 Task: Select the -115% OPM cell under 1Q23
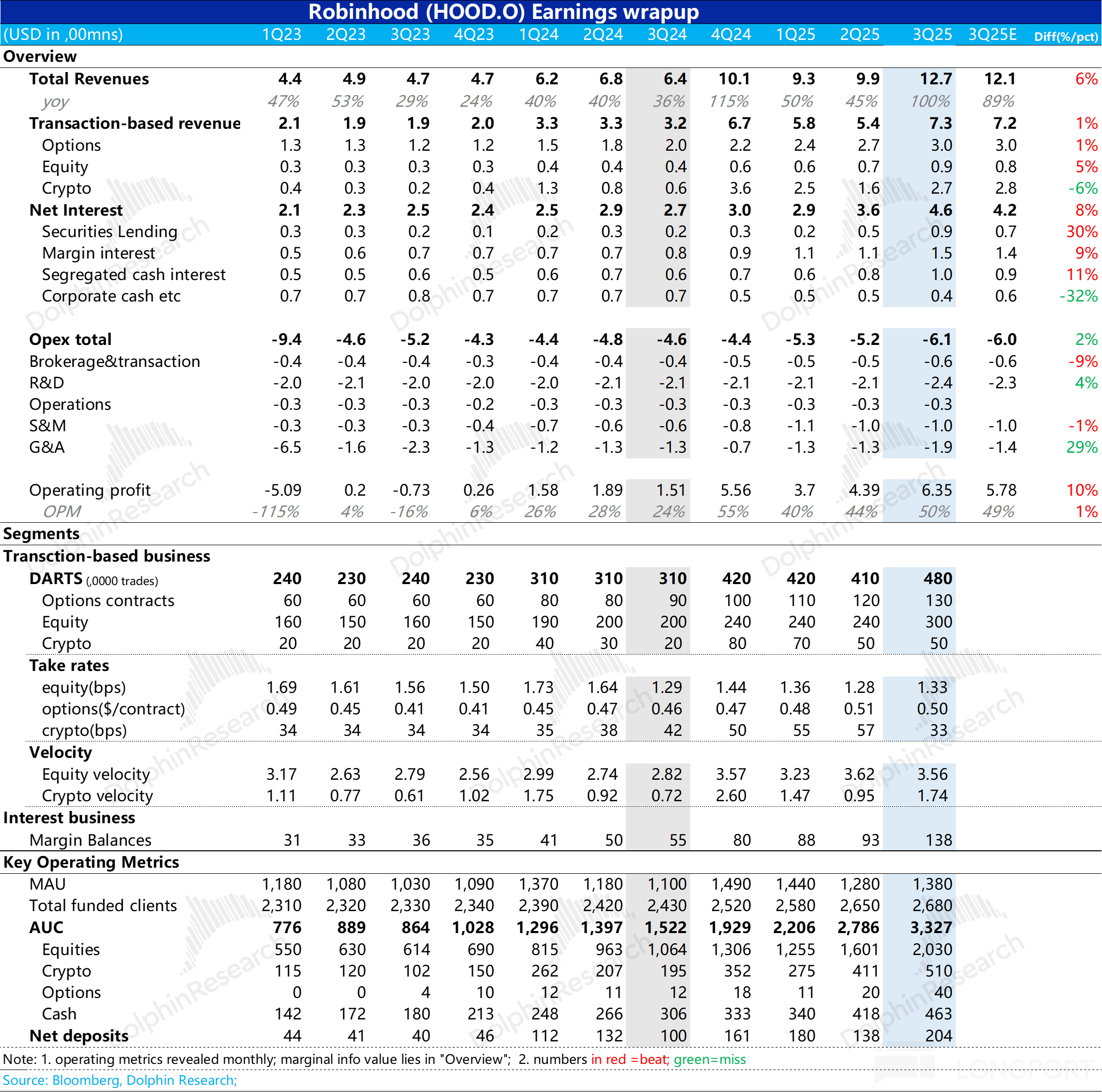[275, 511]
